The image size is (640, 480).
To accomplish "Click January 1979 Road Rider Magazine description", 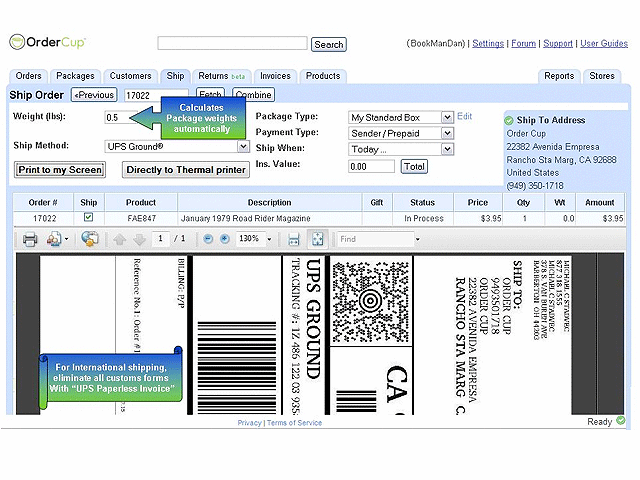I will tap(245, 218).
